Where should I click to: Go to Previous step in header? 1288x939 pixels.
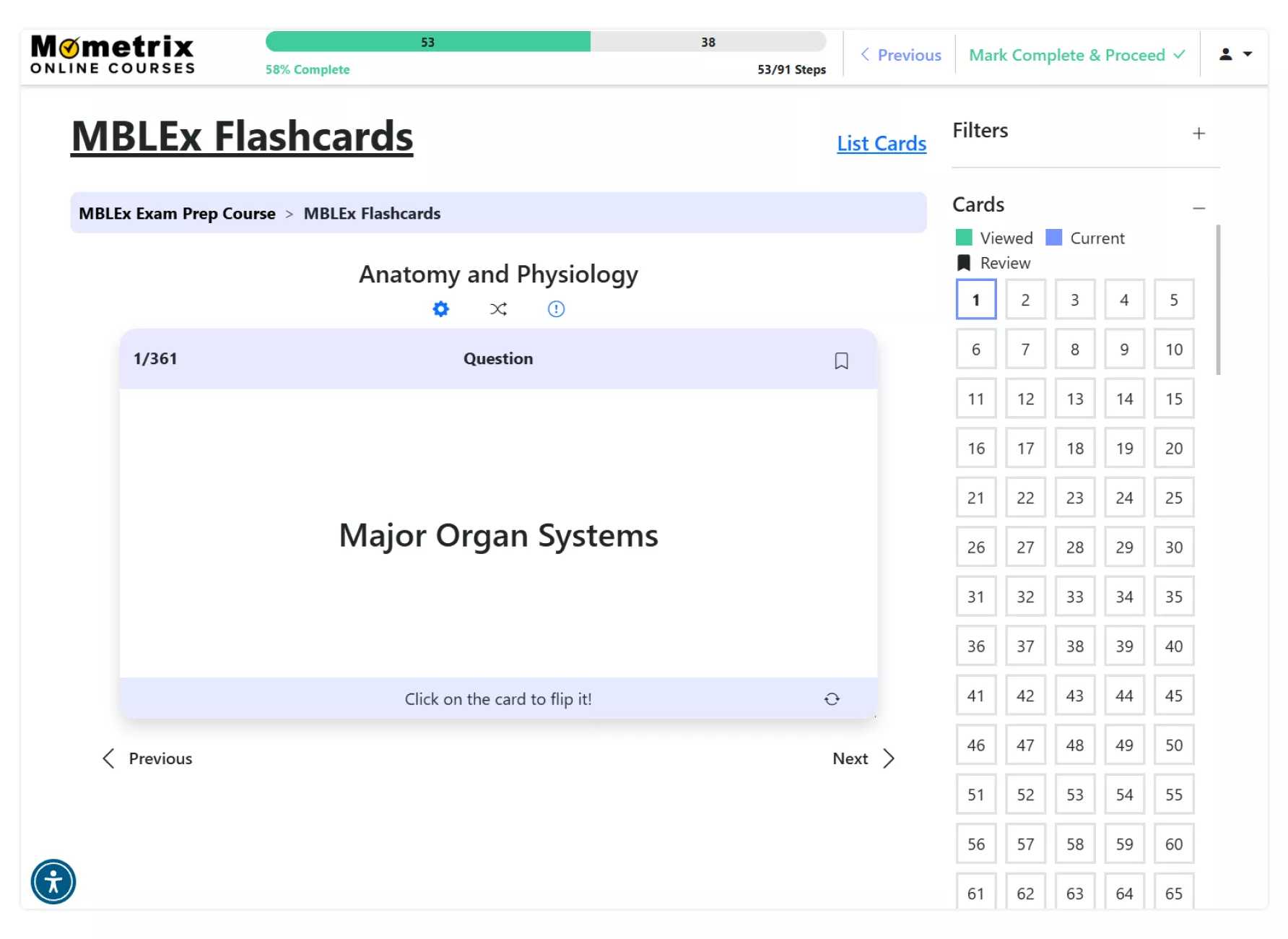tap(901, 55)
